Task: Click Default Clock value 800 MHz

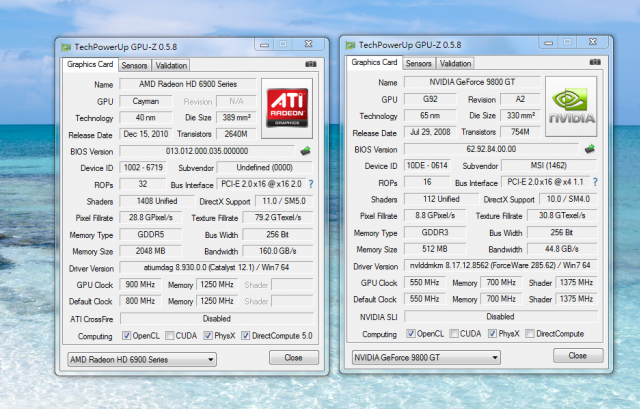Action: coord(140,301)
